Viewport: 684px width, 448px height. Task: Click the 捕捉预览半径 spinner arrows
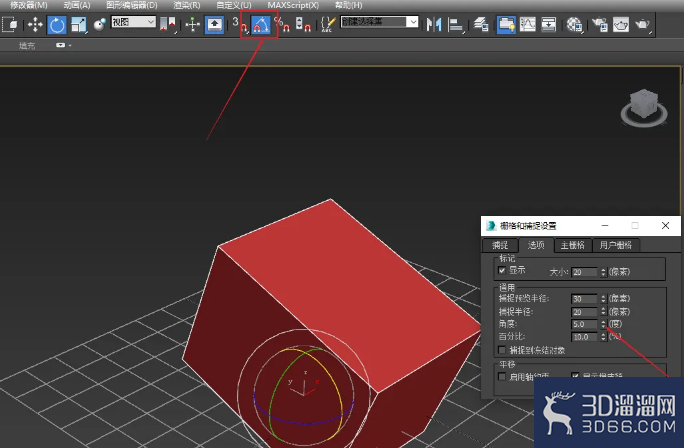click(x=603, y=299)
